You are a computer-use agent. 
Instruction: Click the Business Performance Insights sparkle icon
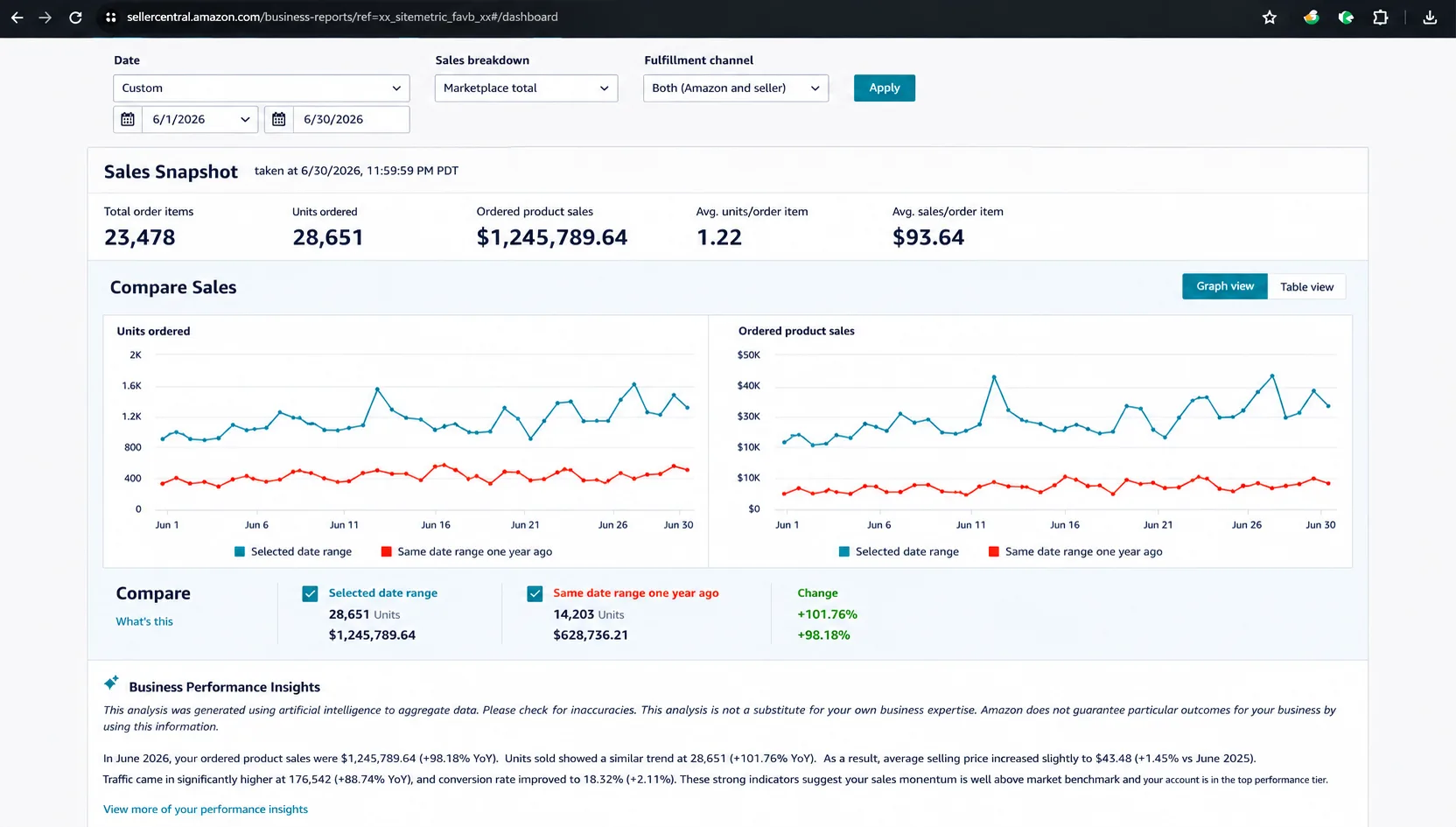click(111, 683)
